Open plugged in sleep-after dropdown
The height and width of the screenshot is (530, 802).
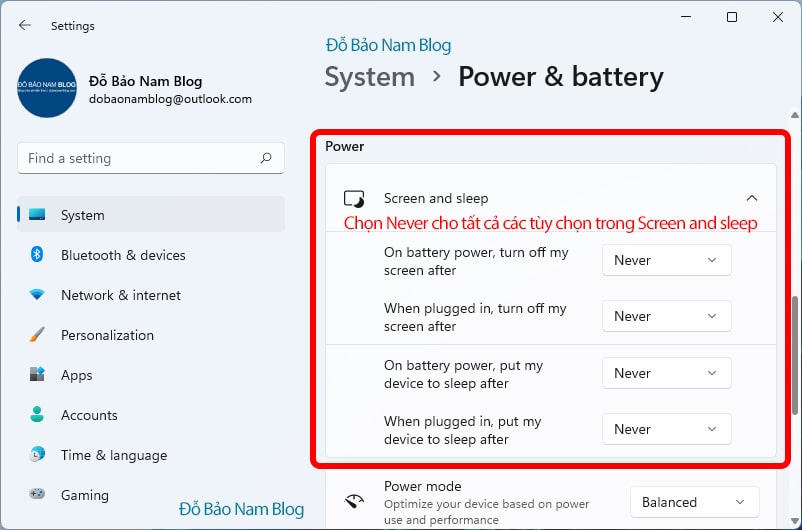coord(666,429)
